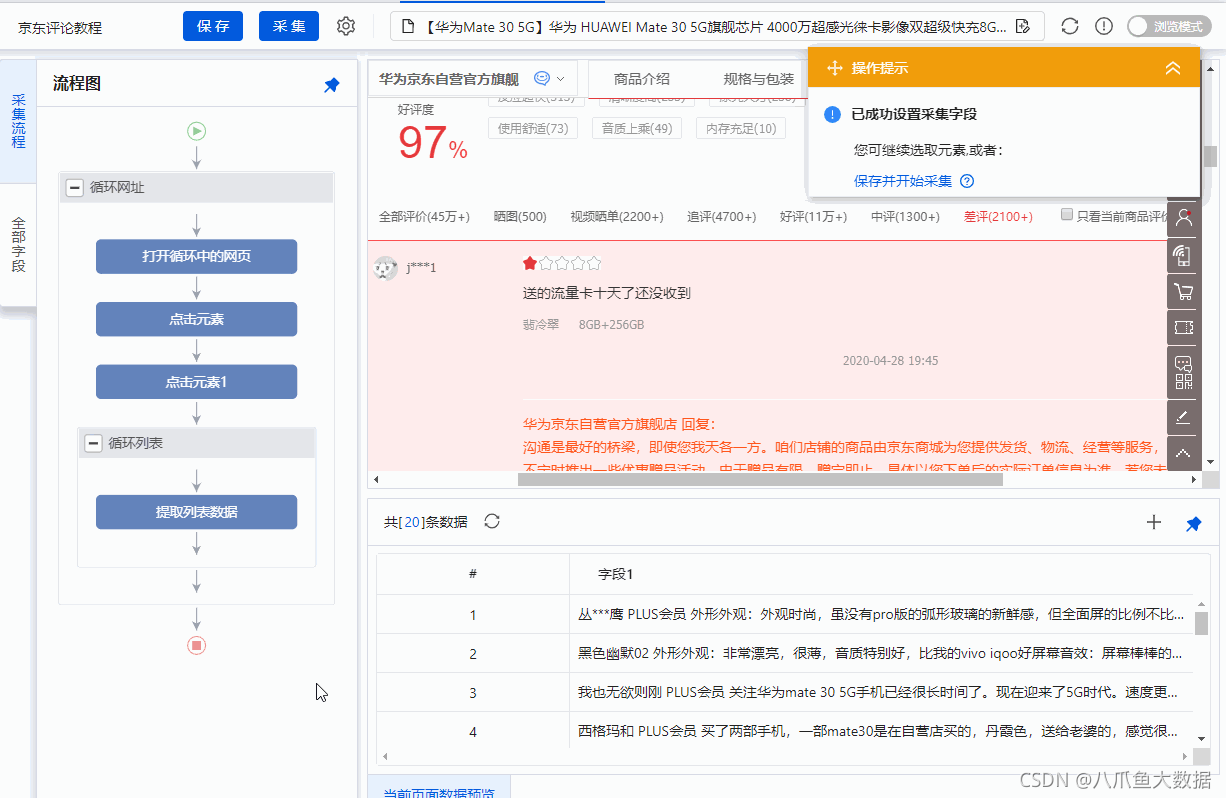Click the exclamation info icon in toolbar
The height and width of the screenshot is (798, 1226).
[x=1104, y=26]
